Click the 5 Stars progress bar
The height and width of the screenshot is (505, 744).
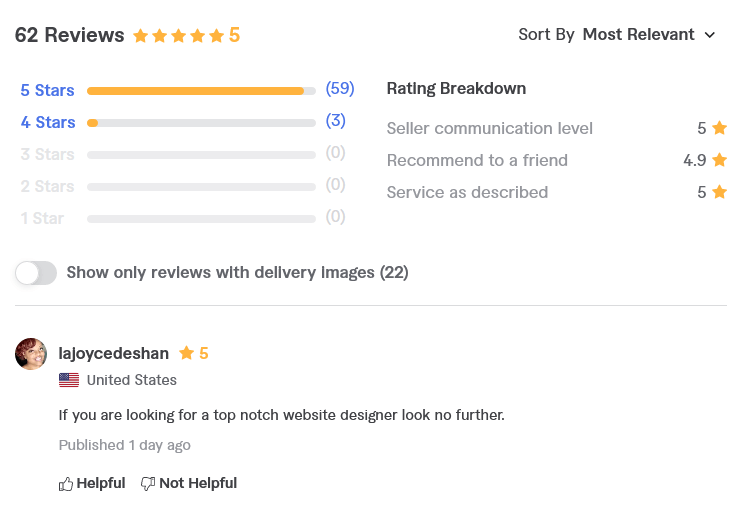tap(201, 91)
